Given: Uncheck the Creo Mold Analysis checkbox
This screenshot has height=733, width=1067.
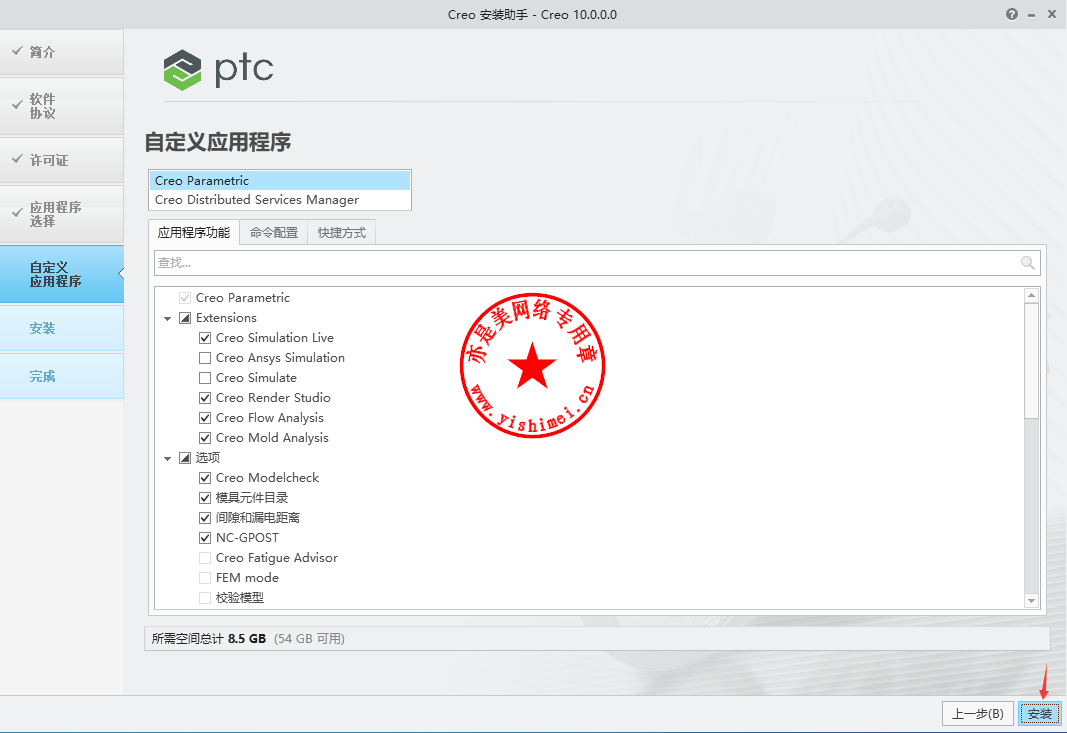Looking at the screenshot, I should (x=205, y=438).
